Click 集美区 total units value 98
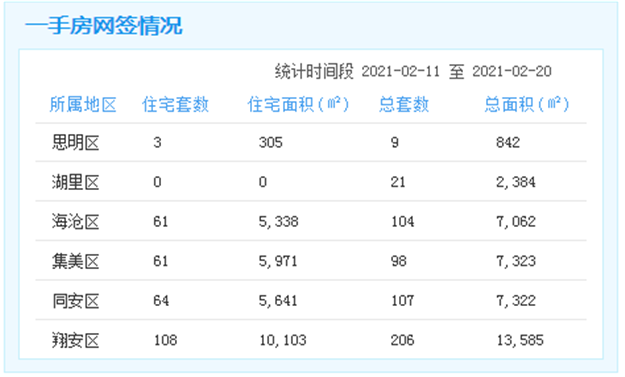Viewport: 625px width, 377px height. pyautogui.click(x=399, y=261)
